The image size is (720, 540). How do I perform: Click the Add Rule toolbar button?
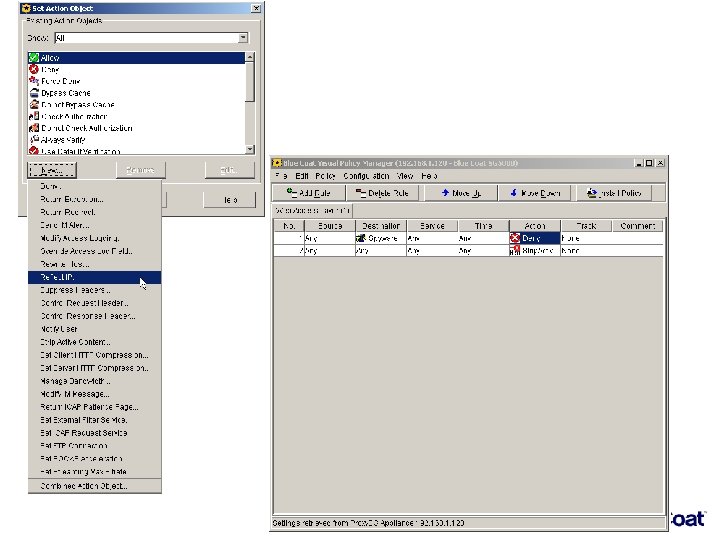[x=308, y=193]
